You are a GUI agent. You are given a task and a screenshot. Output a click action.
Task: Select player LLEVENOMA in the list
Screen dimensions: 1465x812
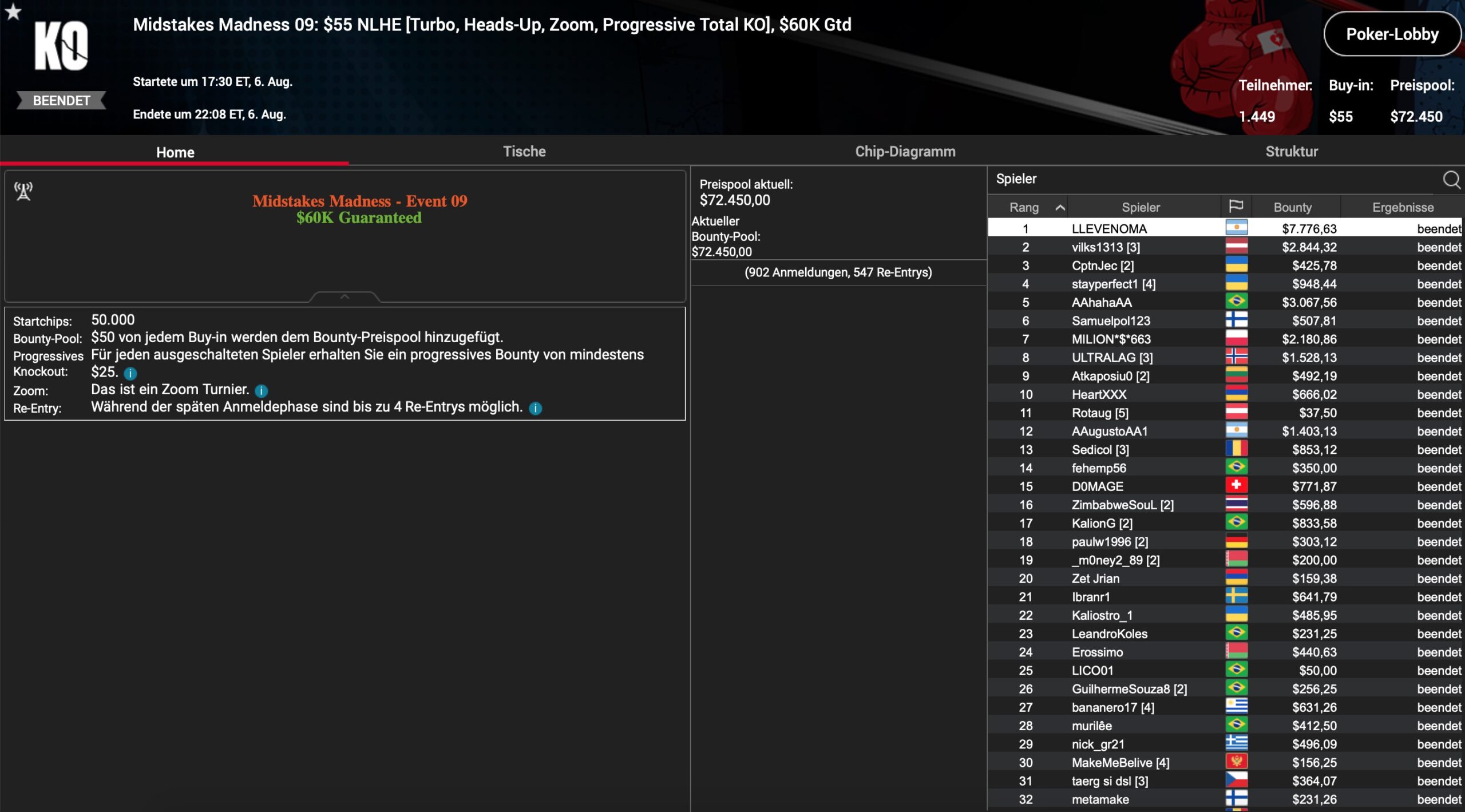(1108, 229)
